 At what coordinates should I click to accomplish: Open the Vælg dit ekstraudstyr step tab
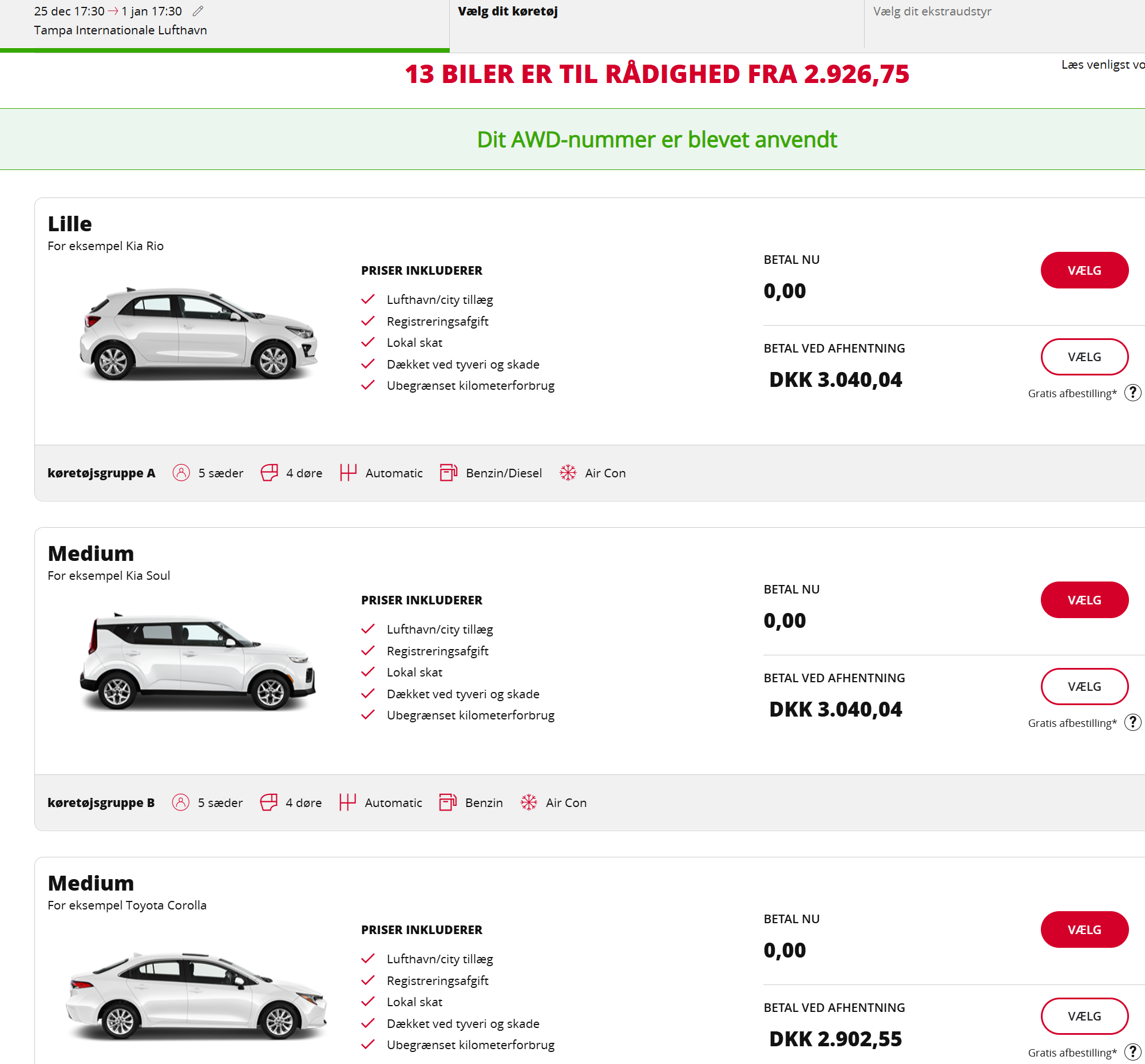pyautogui.click(x=932, y=11)
